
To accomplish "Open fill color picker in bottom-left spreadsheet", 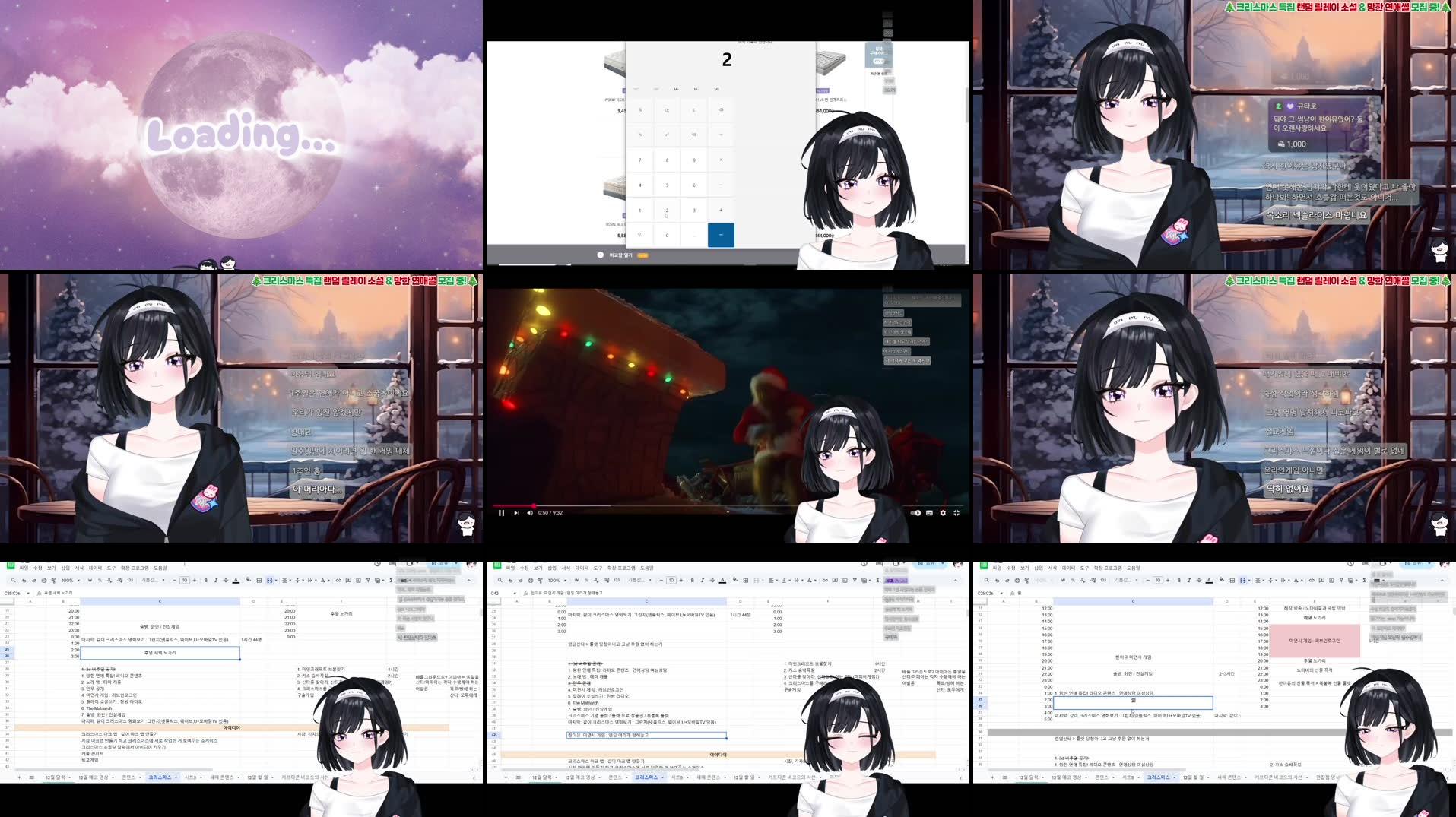I will click(x=249, y=581).
